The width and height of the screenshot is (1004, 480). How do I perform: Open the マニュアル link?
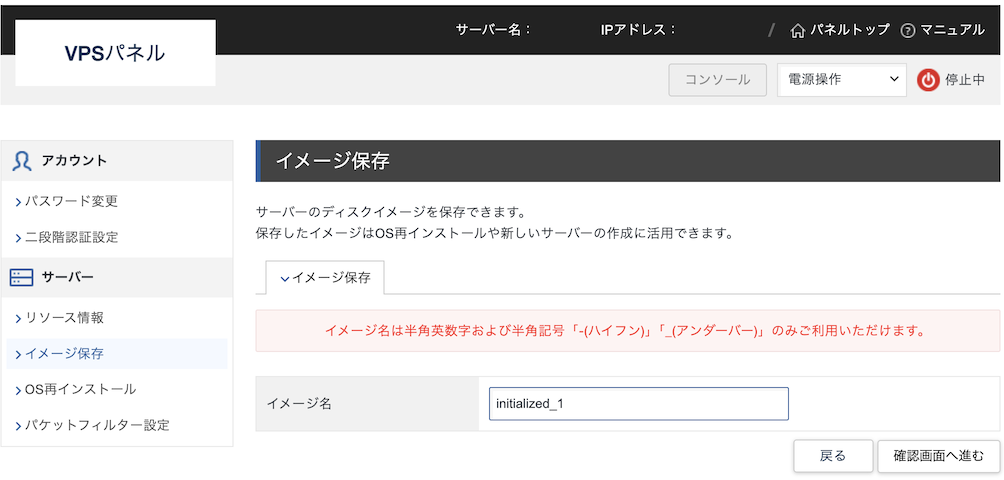[x=952, y=30]
